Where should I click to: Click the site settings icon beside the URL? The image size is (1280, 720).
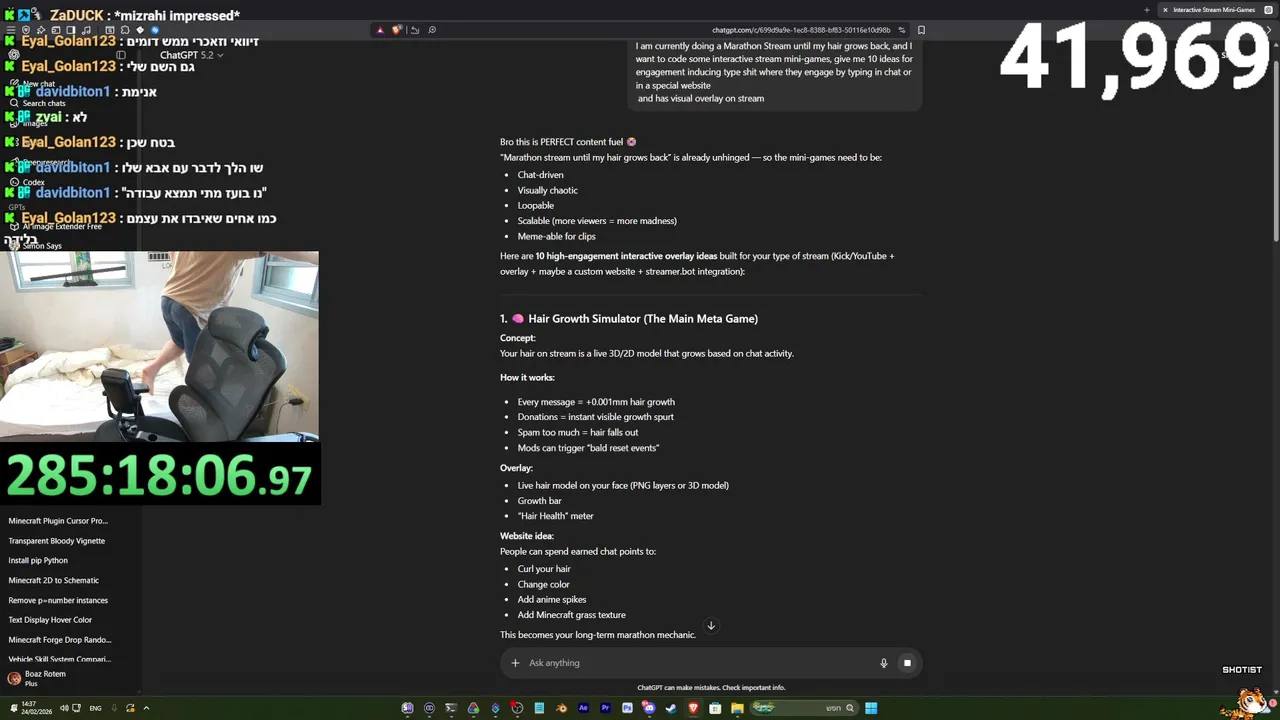901,30
